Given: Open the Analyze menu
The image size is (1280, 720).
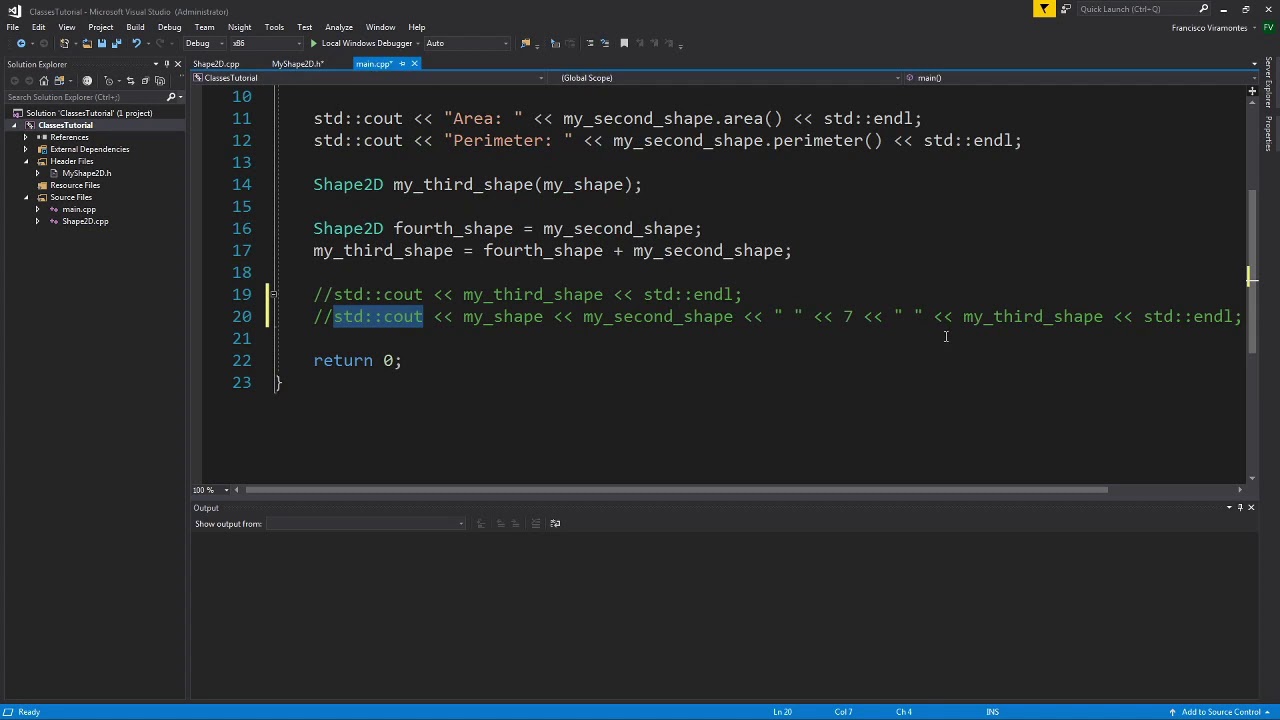Looking at the screenshot, I should 338,27.
